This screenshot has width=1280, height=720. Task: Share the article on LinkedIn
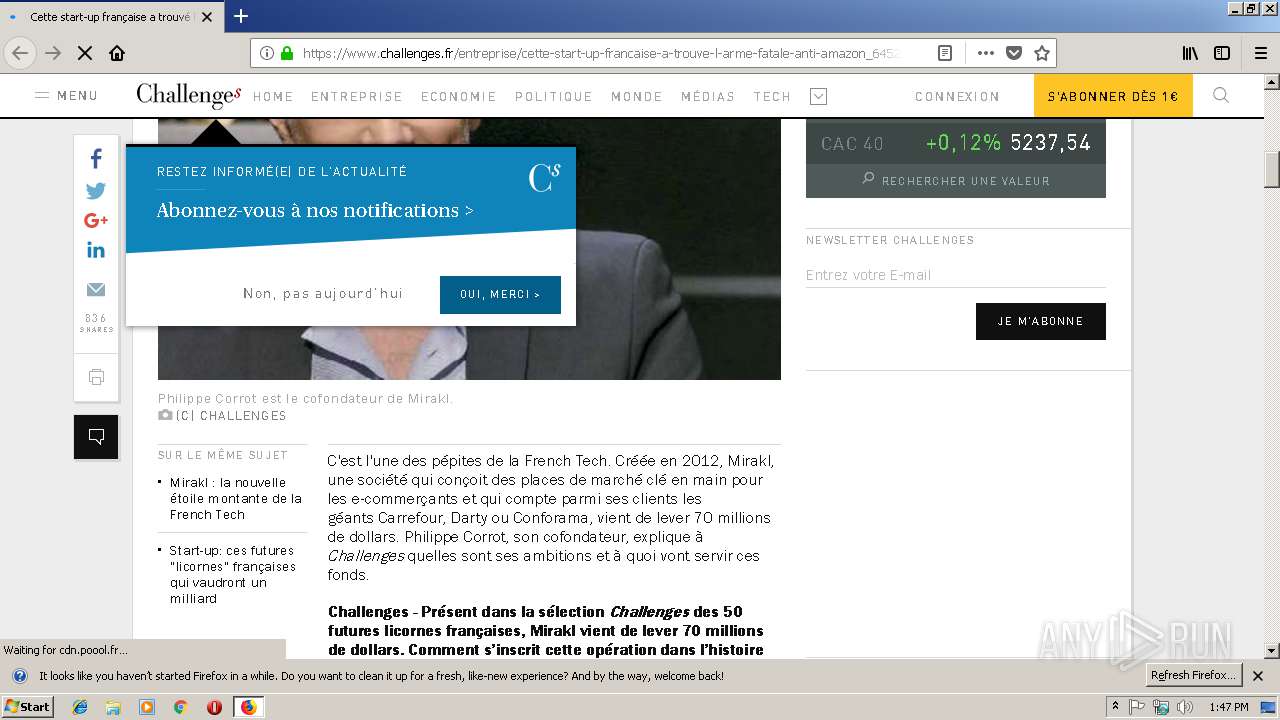96,250
